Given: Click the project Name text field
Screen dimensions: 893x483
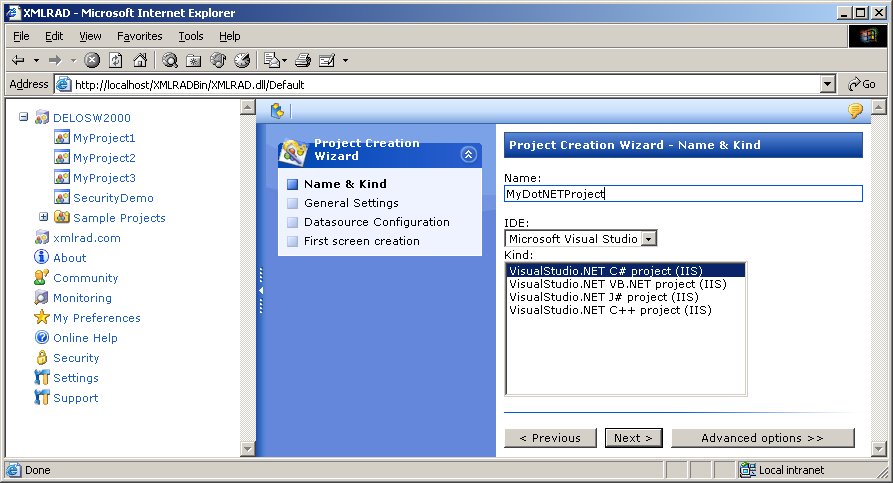Looking at the screenshot, I should 682,194.
